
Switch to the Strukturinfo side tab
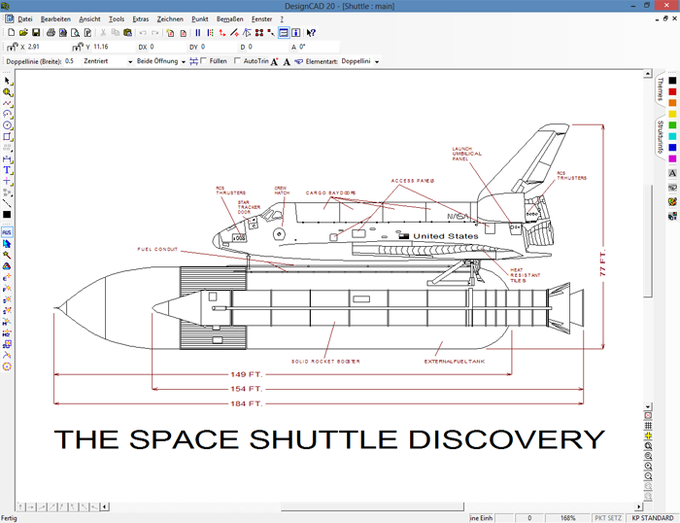660,137
